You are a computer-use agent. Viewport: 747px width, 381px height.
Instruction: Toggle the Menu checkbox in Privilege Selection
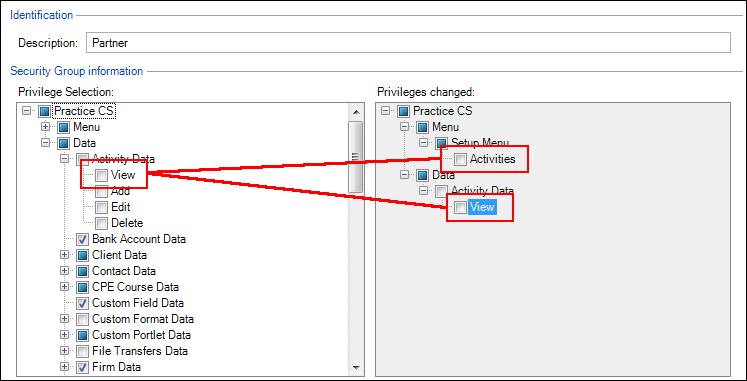[64, 128]
